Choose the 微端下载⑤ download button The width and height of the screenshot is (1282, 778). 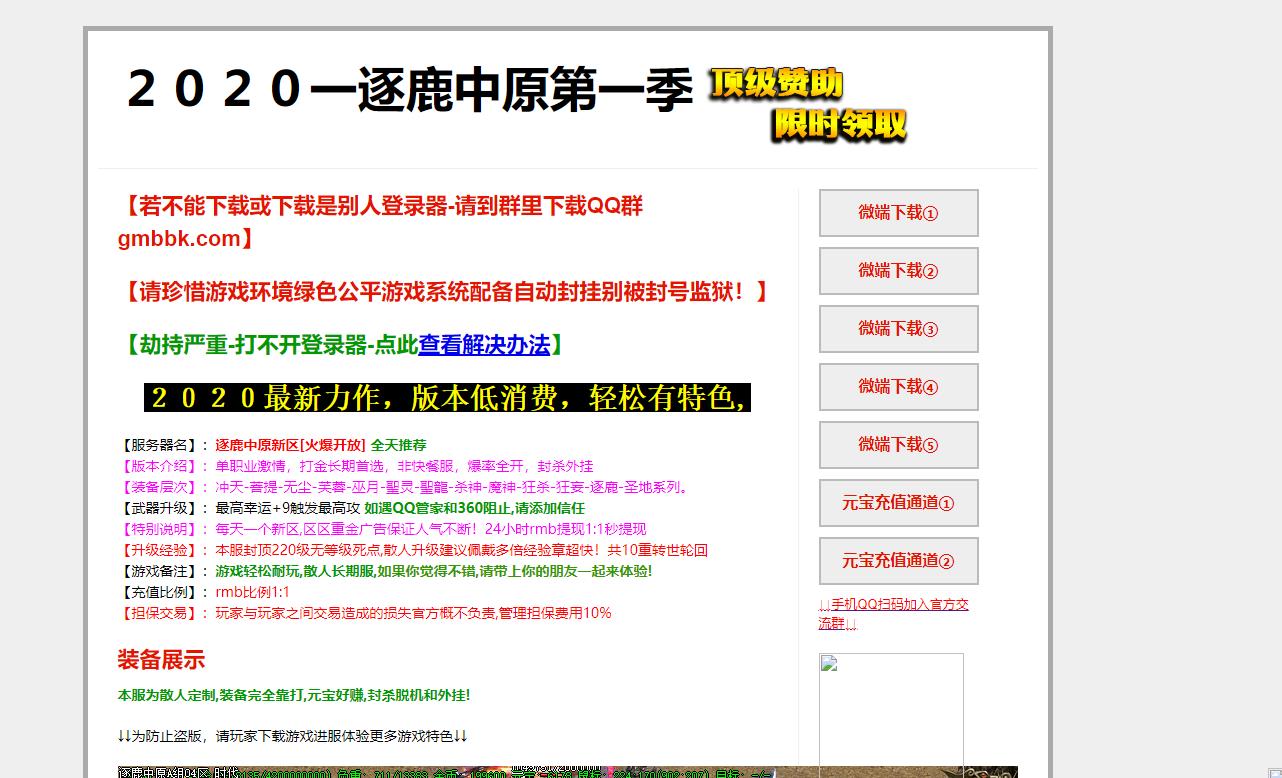[898, 445]
